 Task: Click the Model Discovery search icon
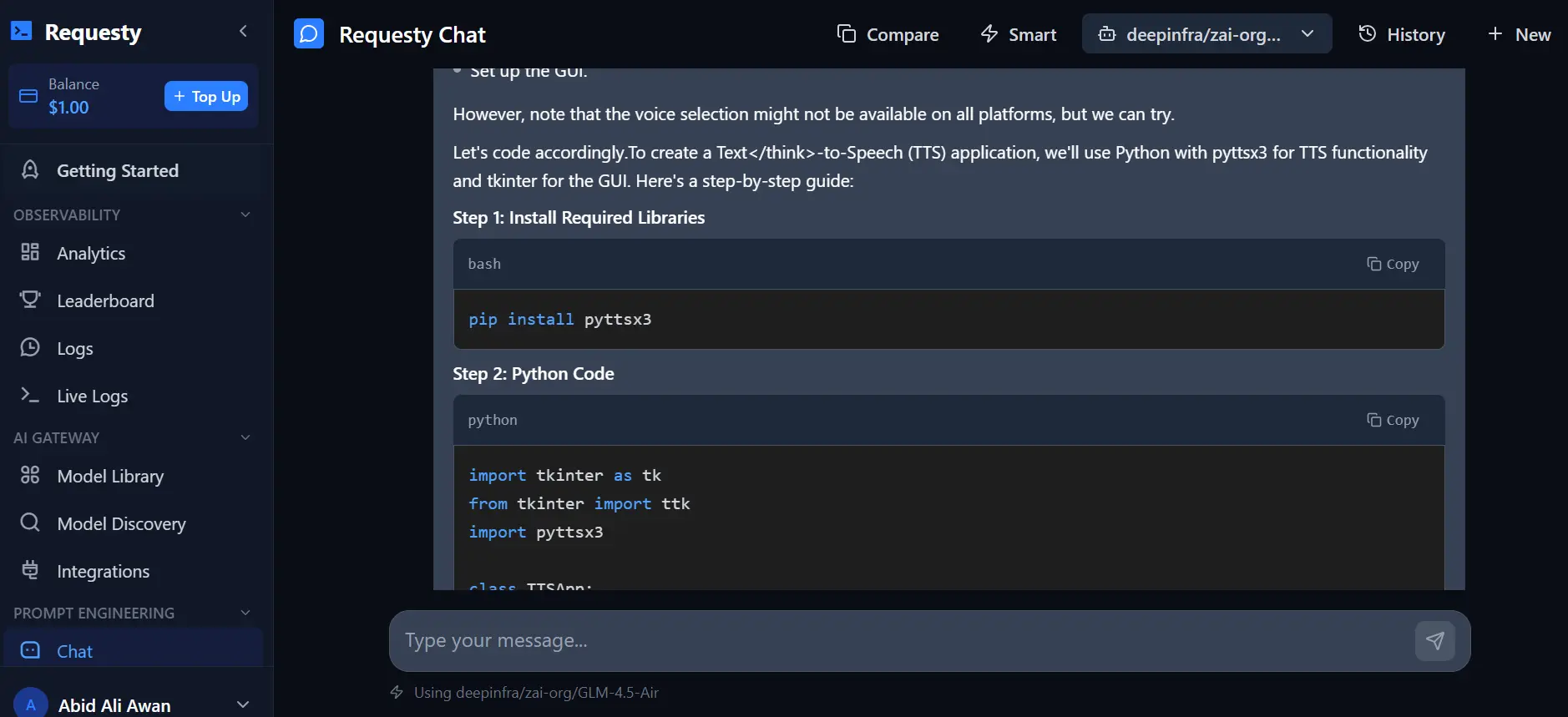point(30,523)
